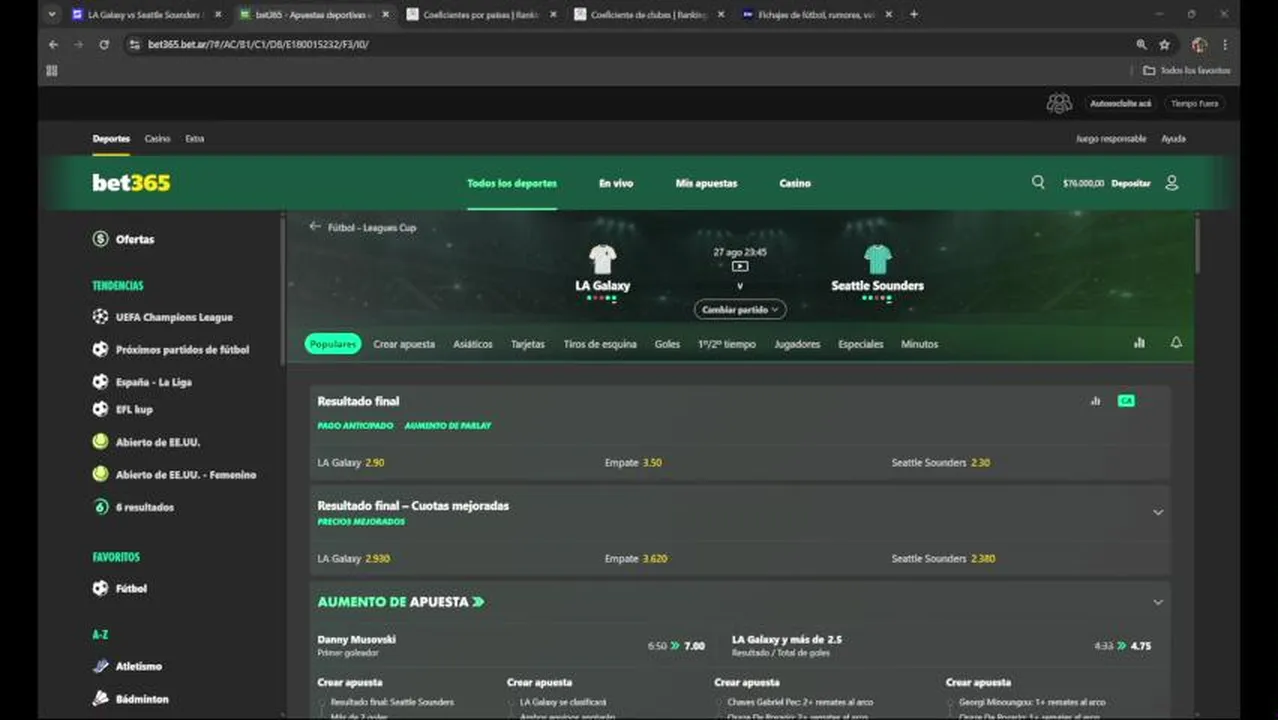
Task: Open Casino in the green main navigation
Action: [x=795, y=183]
